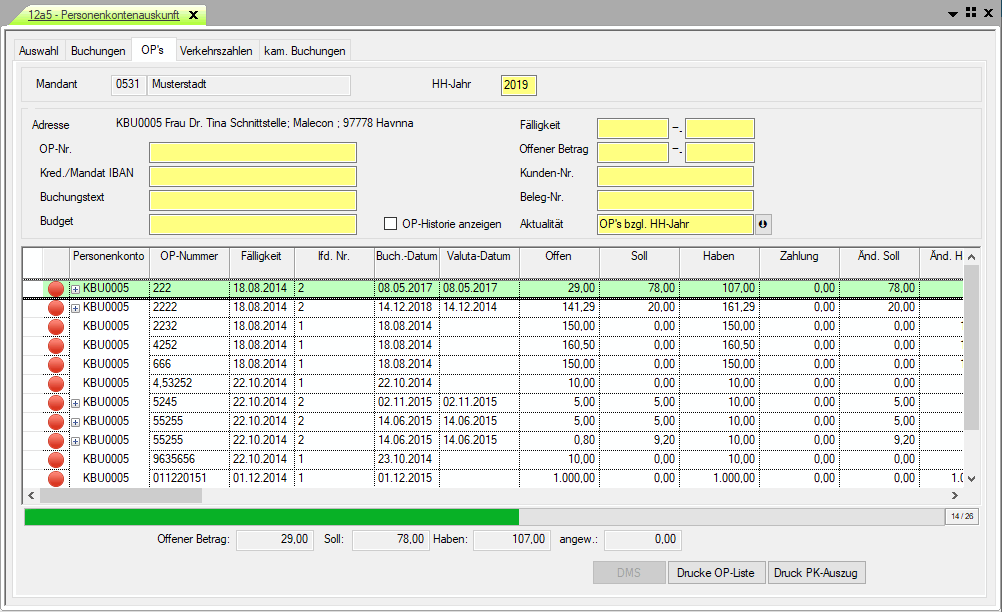Screen dimensions: 1002x612
Task: Click red status circle for OP-Nummer 666
Action: tap(56, 364)
